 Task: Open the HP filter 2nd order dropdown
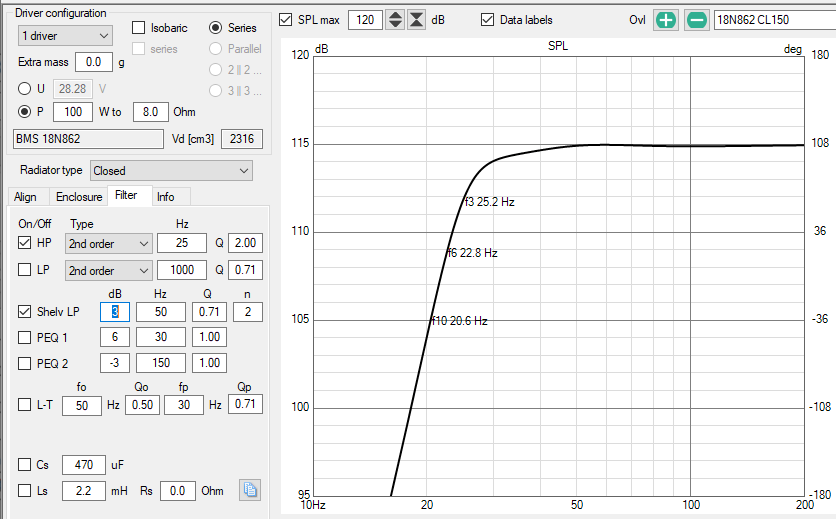pyautogui.click(x=109, y=244)
